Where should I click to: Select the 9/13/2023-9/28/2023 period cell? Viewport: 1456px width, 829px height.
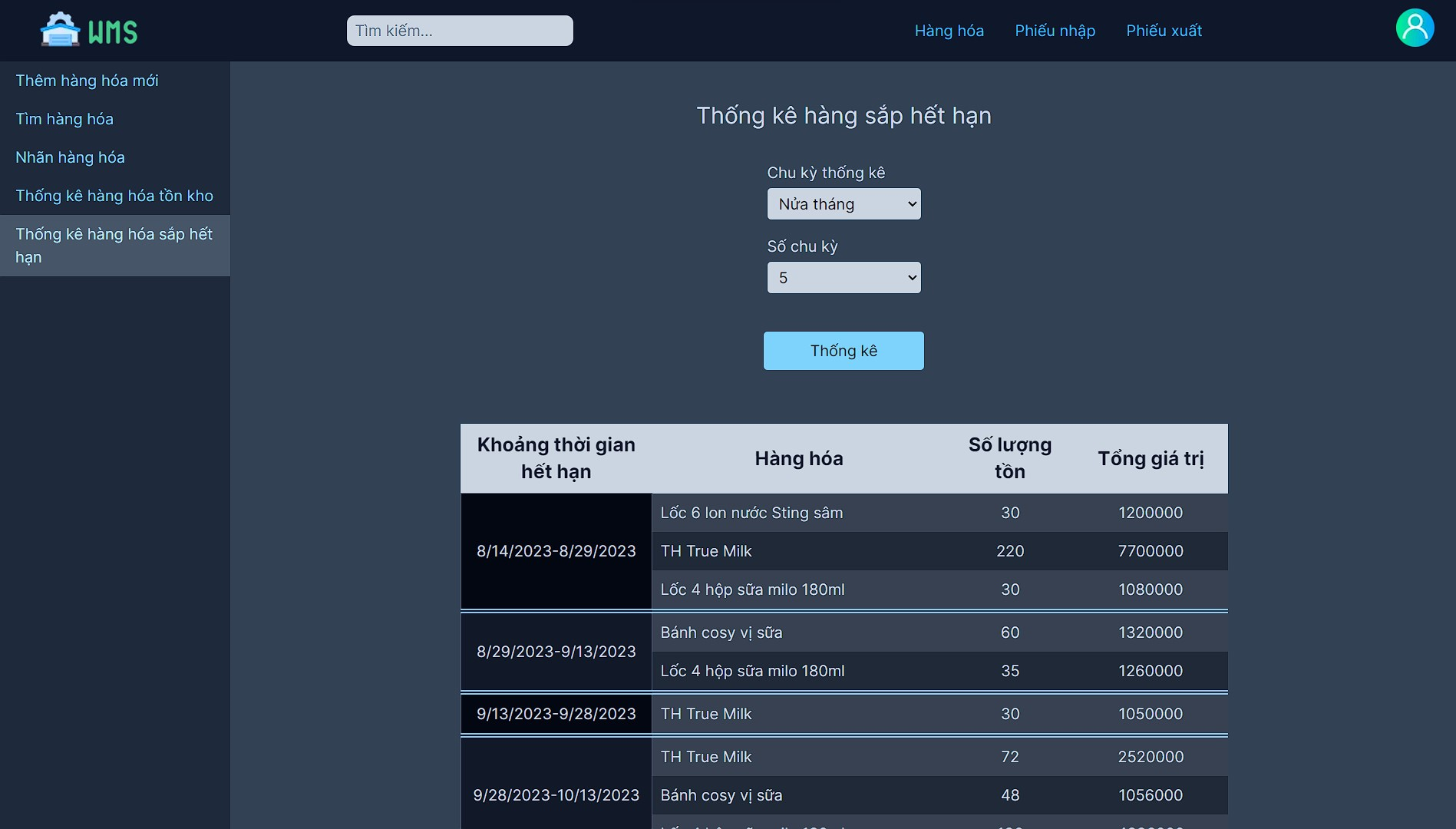coord(556,714)
